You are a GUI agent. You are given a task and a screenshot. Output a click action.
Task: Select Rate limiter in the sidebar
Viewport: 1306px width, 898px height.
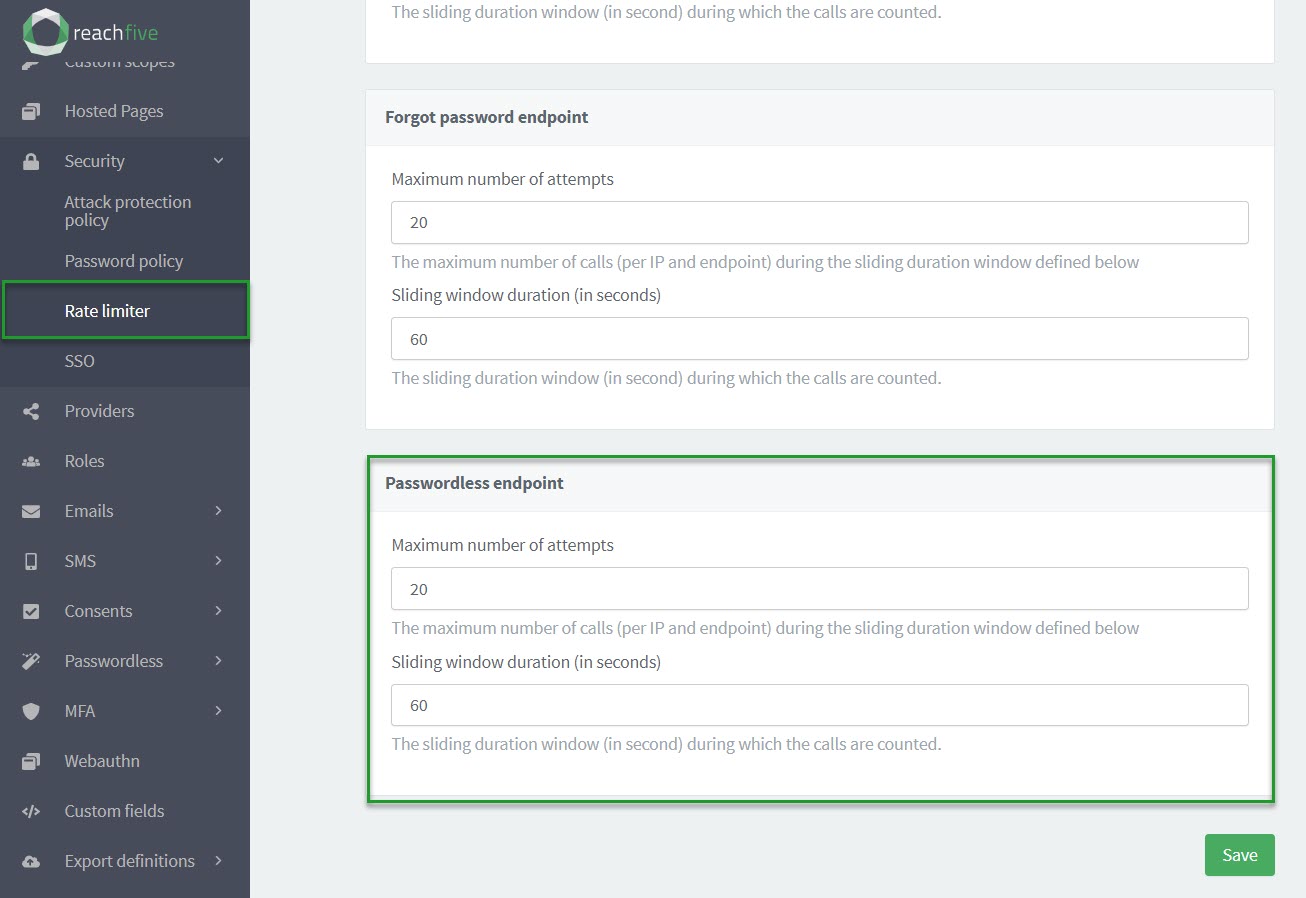tap(107, 311)
